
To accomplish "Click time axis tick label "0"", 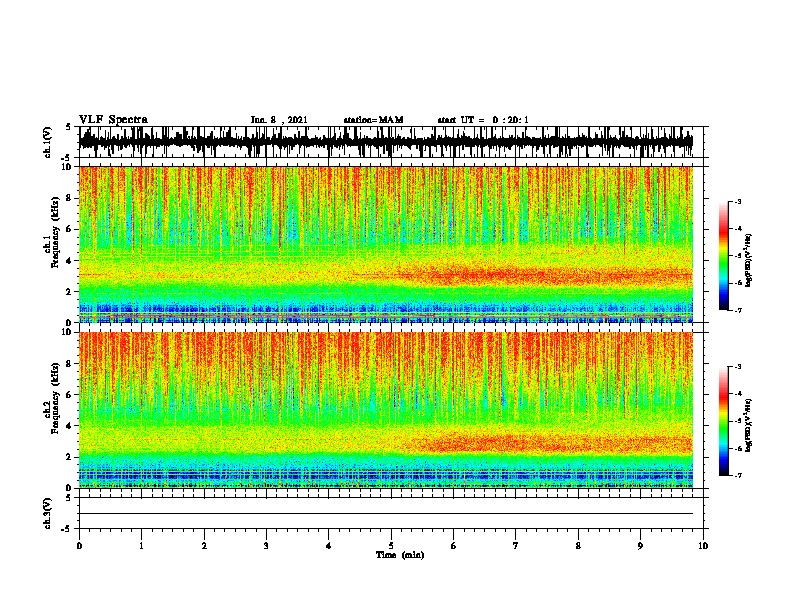I will point(79,546).
